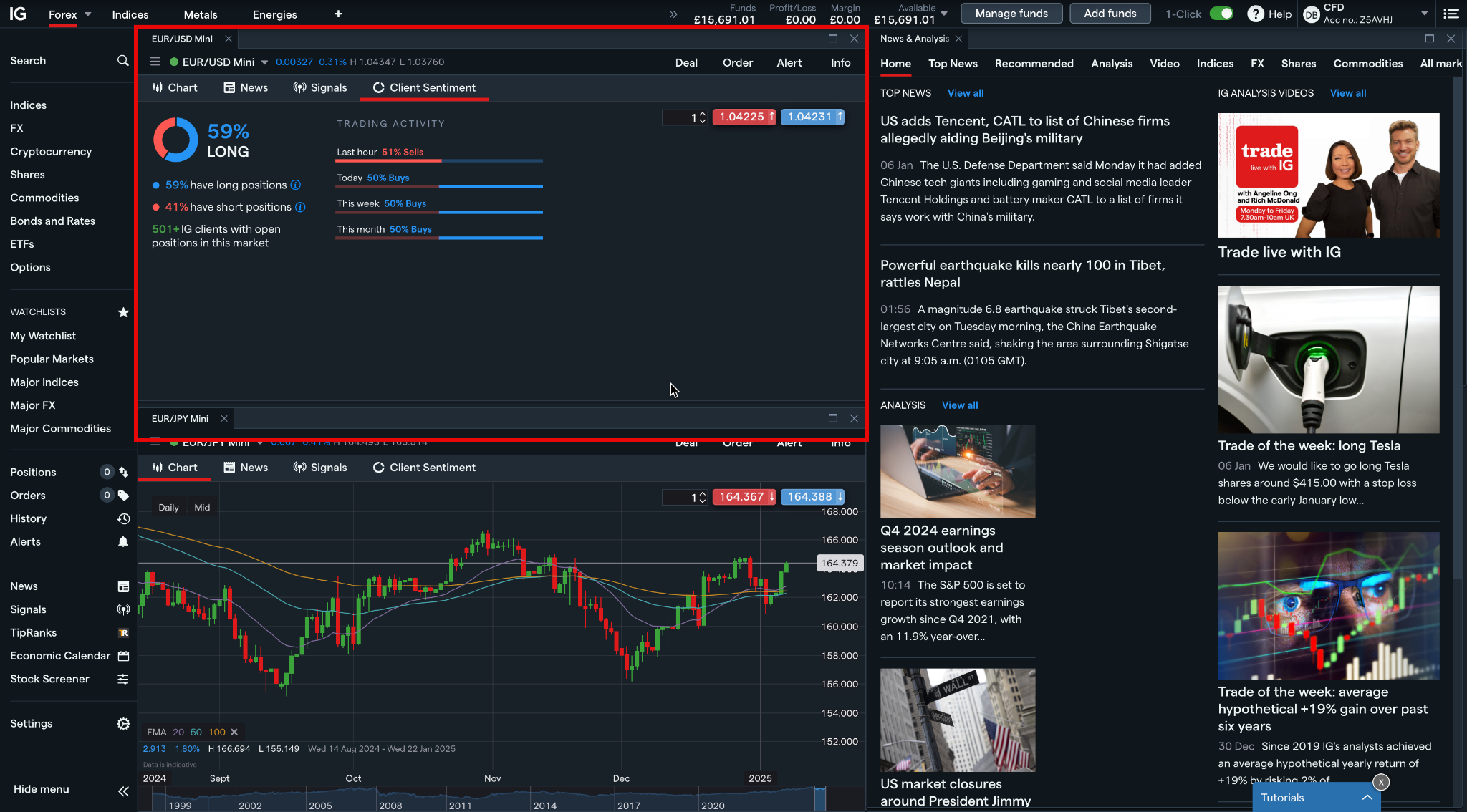Open trade History via the clock icon
The image size is (1467, 812).
coord(122,518)
